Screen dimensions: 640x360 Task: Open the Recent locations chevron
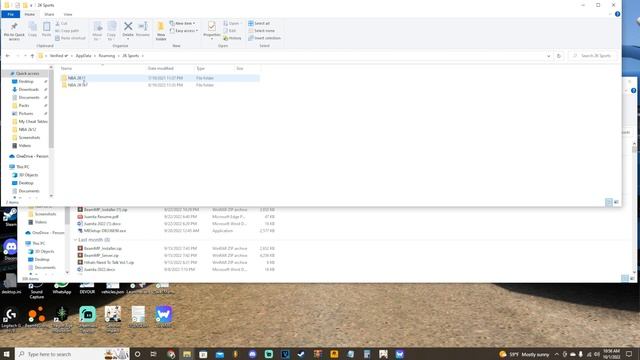pyautogui.click(x=25, y=56)
